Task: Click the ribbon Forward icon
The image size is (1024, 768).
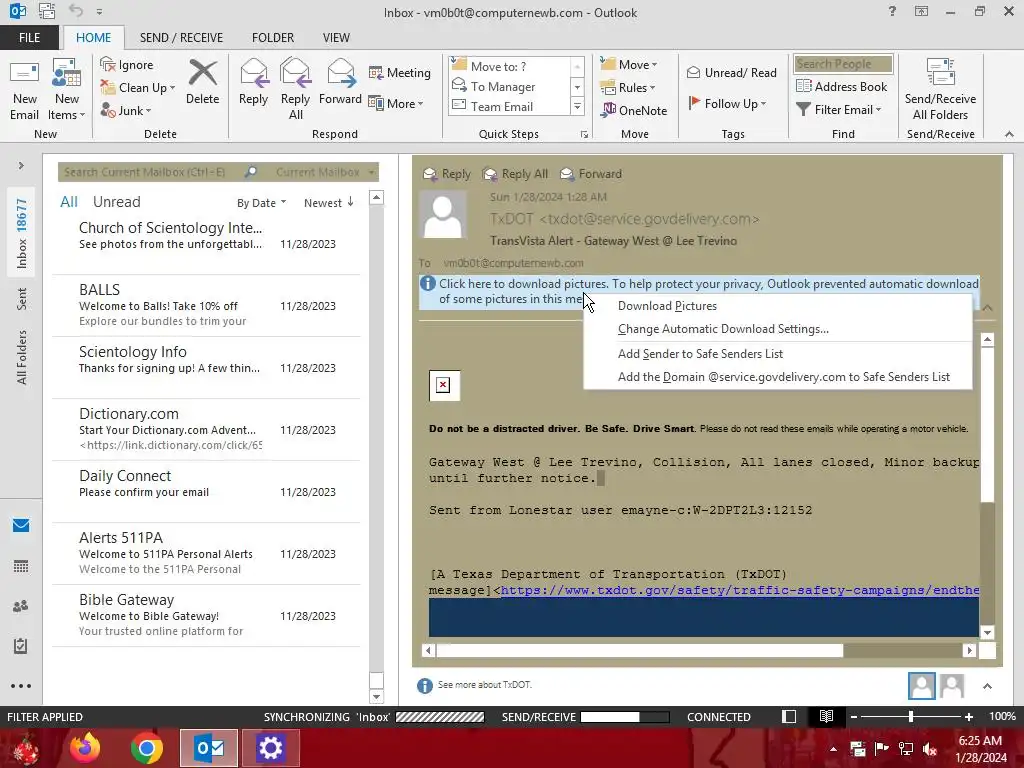Action: pos(340,72)
